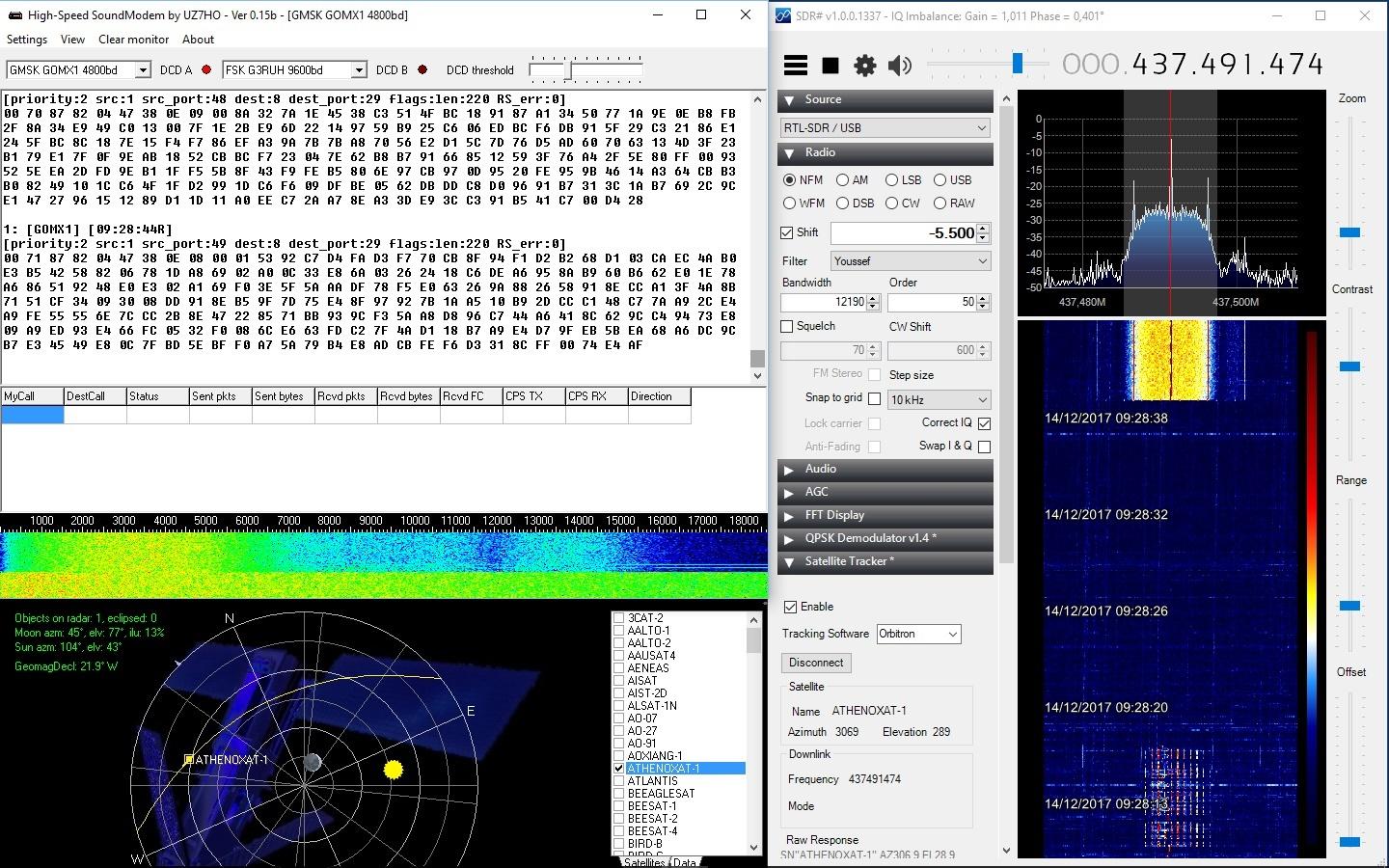Open the Settings menu in SoundModem

(x=27, y=40)
